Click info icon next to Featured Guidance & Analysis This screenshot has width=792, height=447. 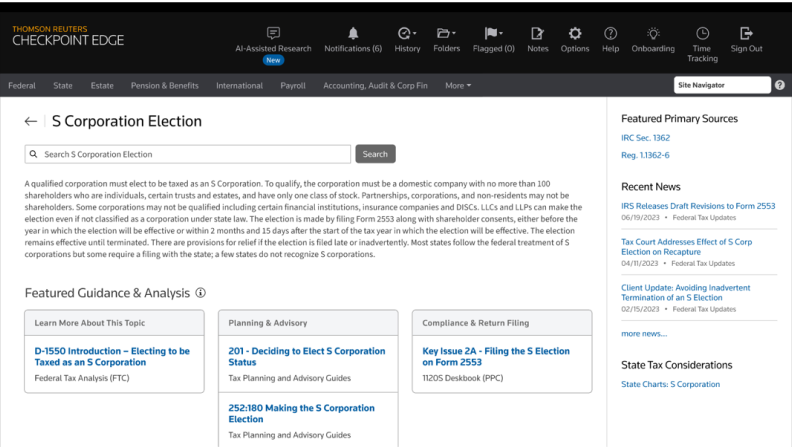(x=201, y=293)
